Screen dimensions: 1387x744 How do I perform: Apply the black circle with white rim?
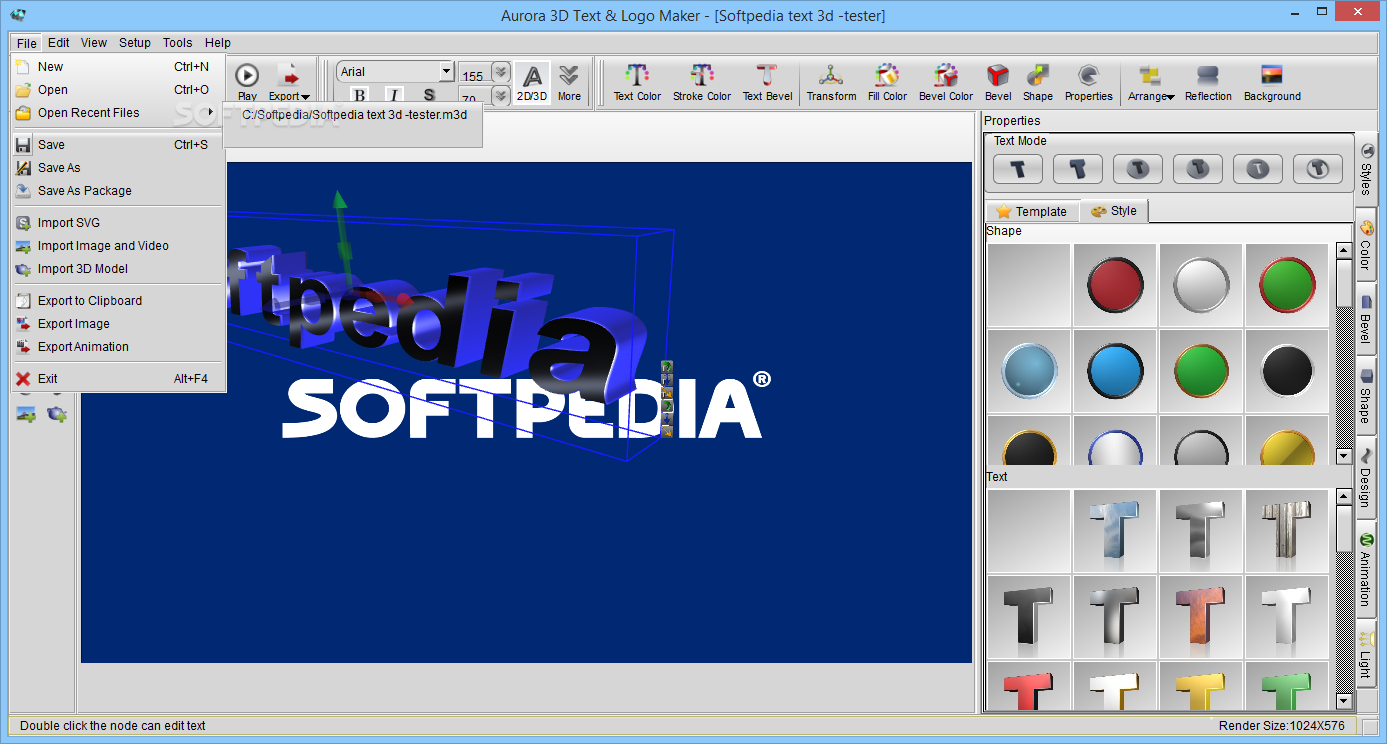coord(1287,371)
